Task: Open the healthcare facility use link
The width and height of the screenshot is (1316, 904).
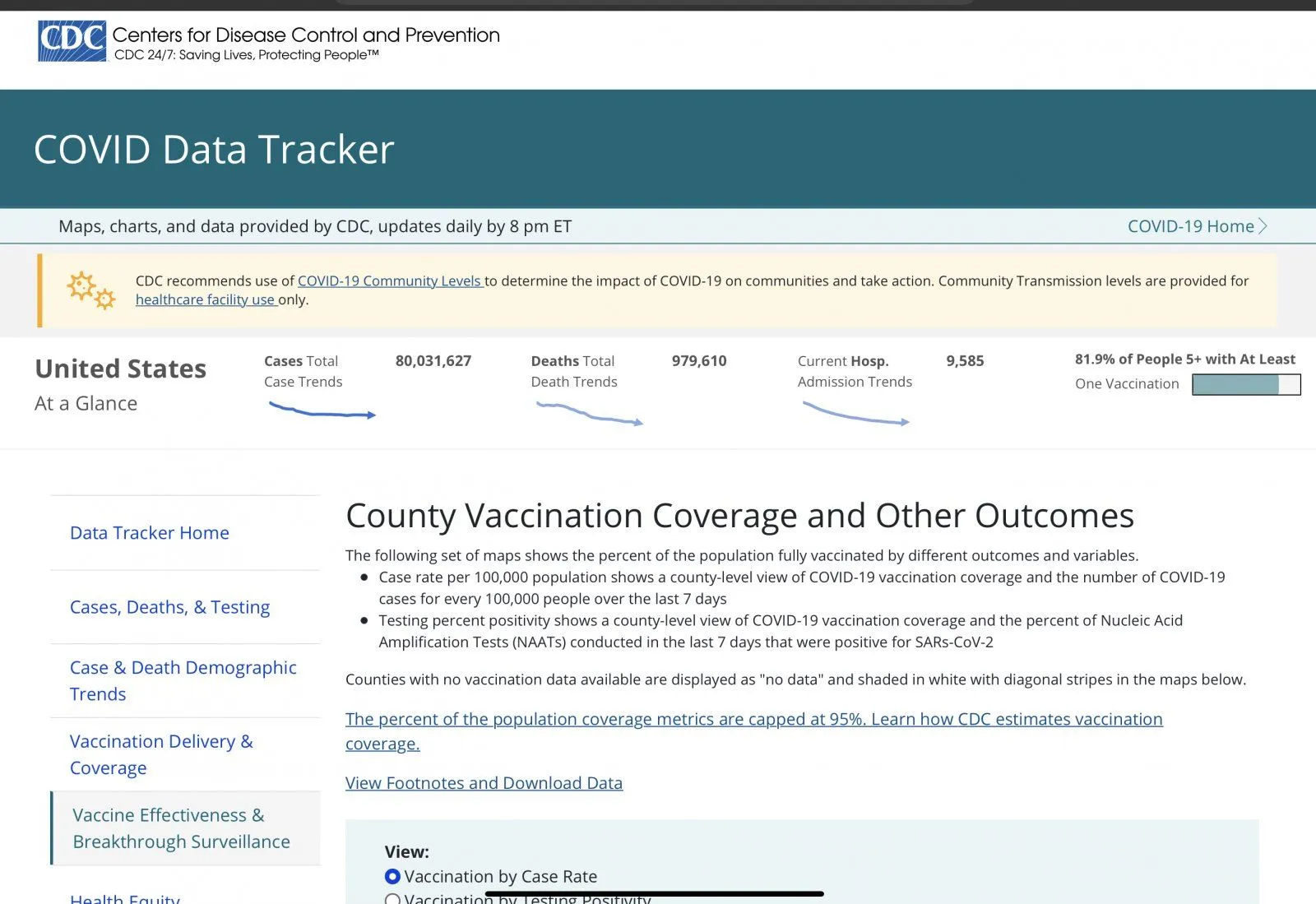Action: (205, 300)
